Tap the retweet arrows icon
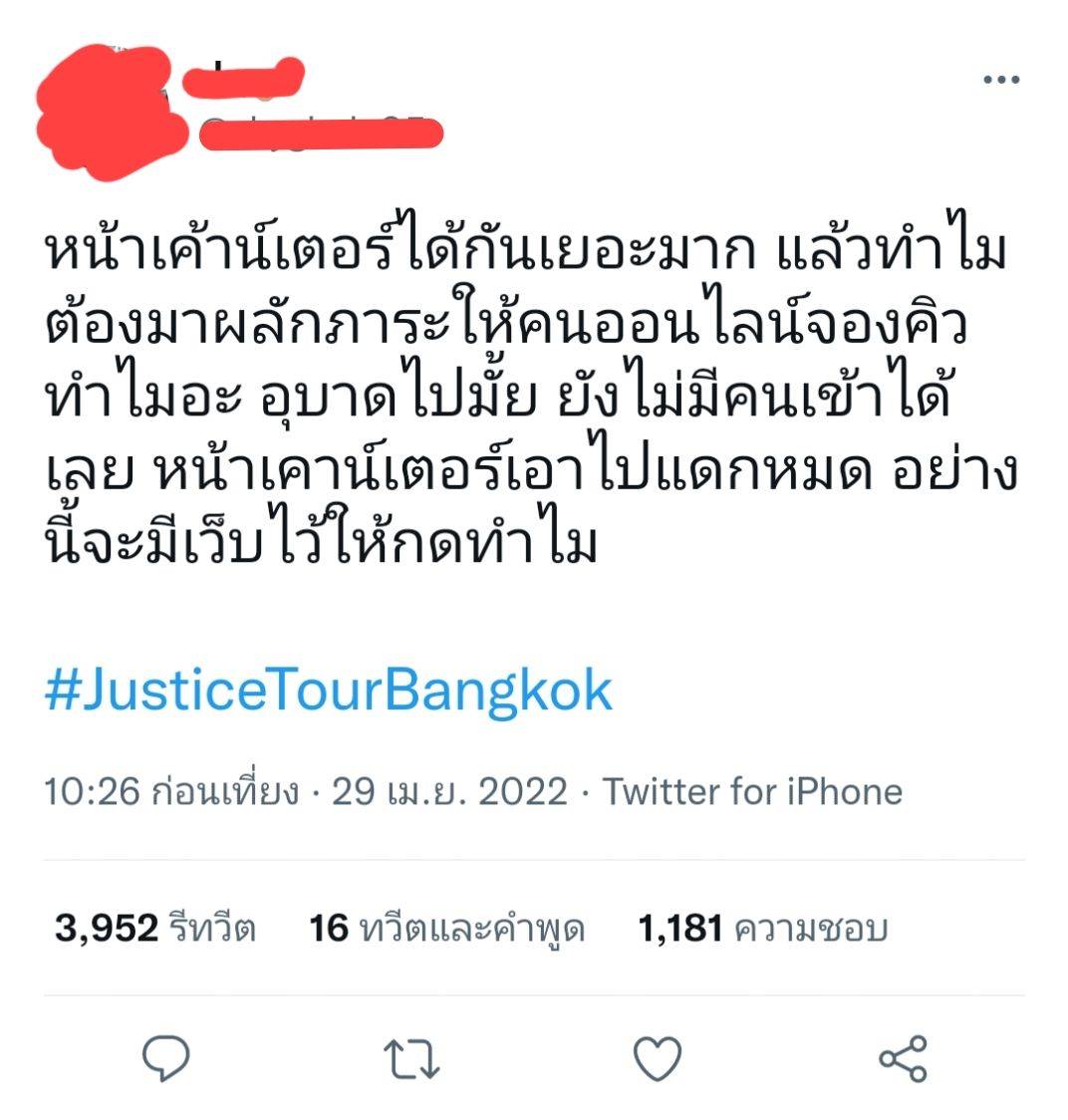 (x=411, y=1058)
